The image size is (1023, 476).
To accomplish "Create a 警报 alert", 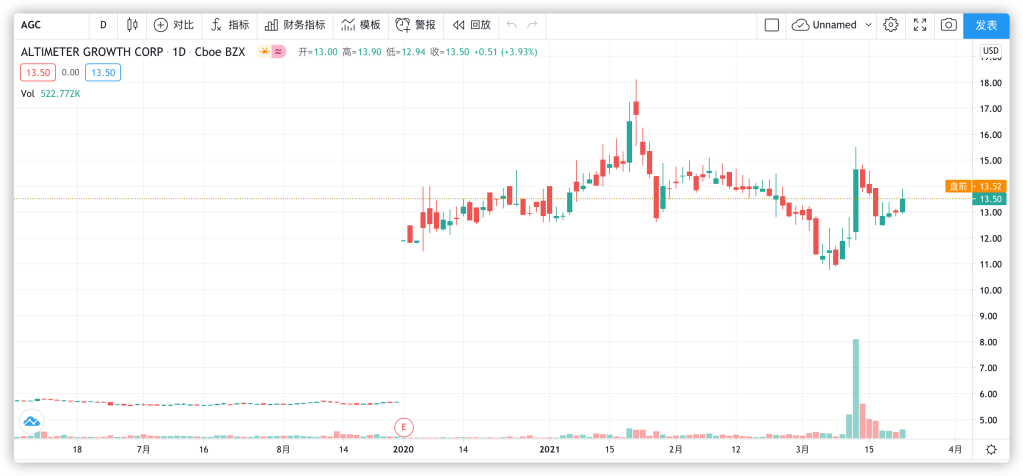I will (415, 24).
